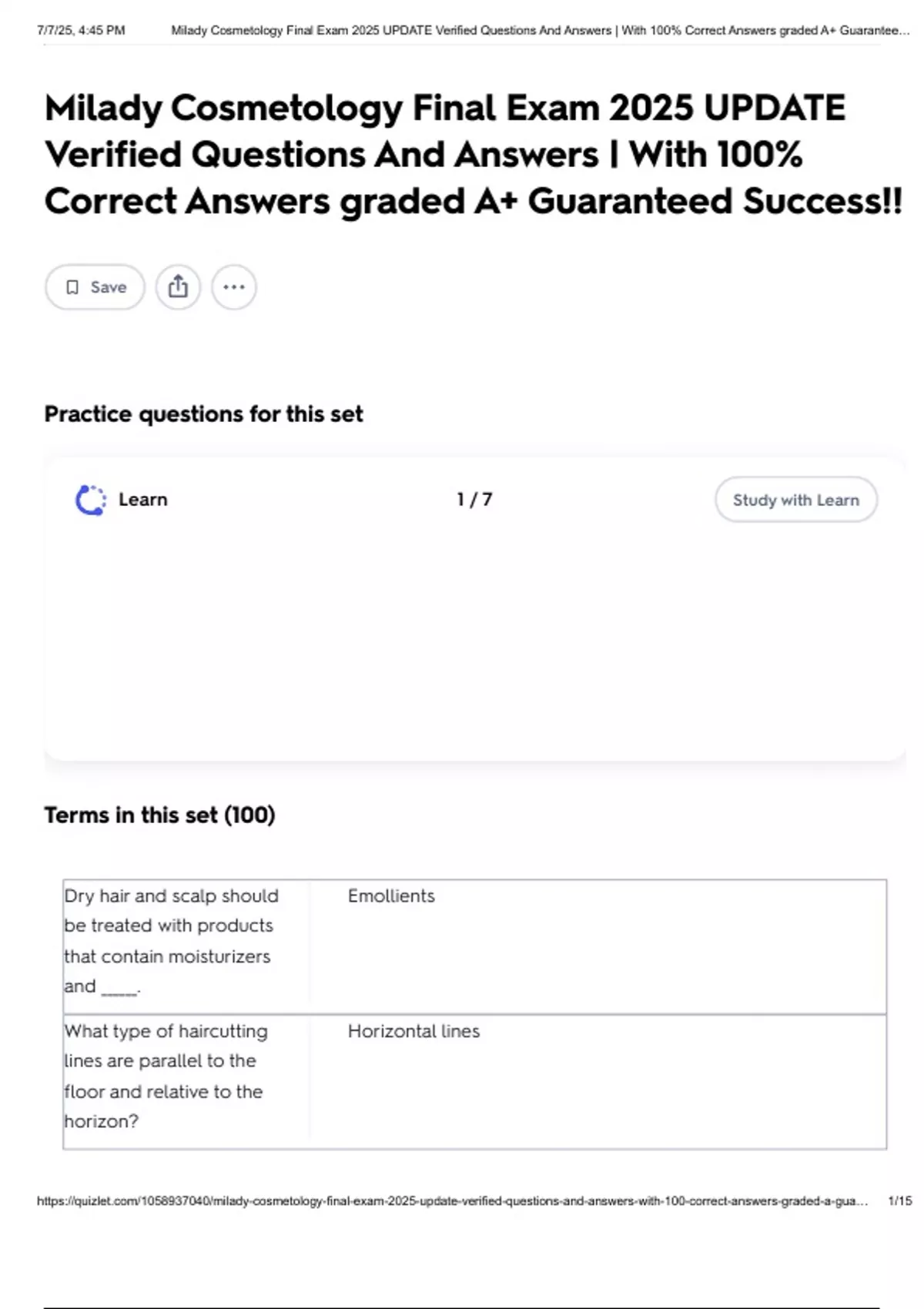Click the haircutting lines question text

coord(166,1076)
